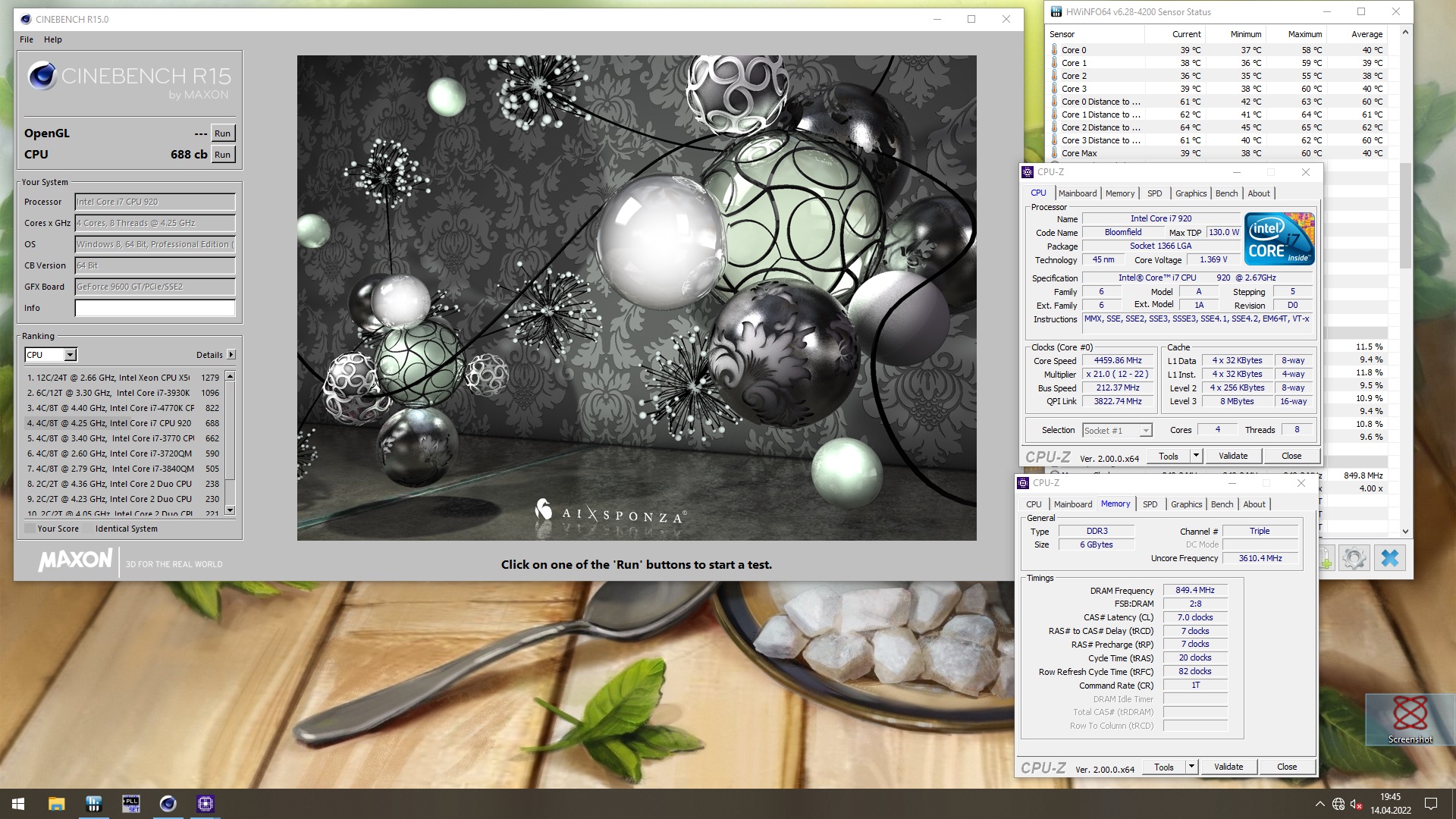Image resolution: width=1456 pixels, height=819 pixels.
Task: Click Cinebench R15 logo sphere
Action: point(42,76)
